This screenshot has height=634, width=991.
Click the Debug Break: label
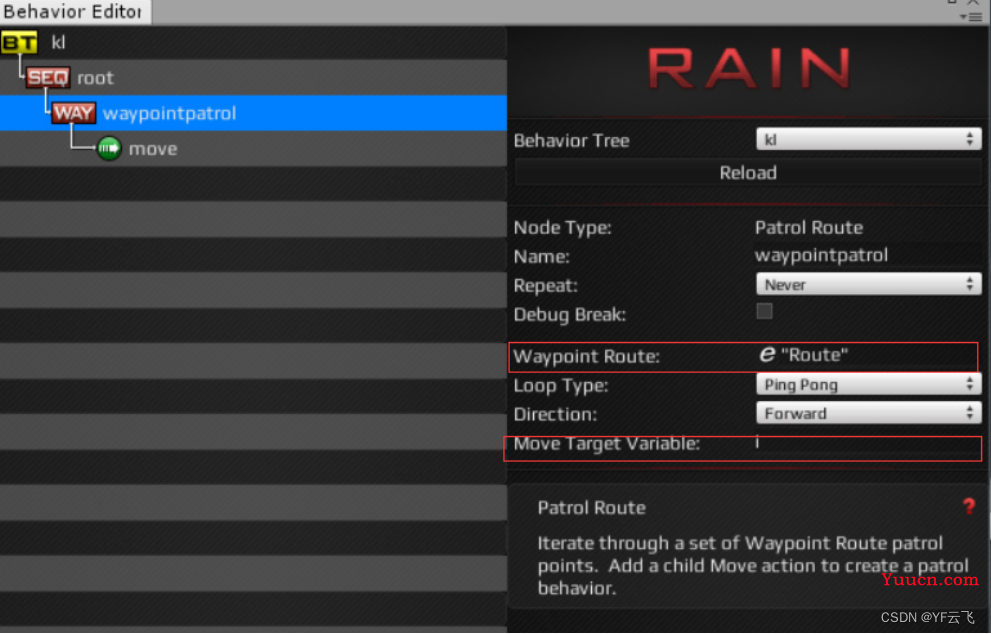click(569, 315)
